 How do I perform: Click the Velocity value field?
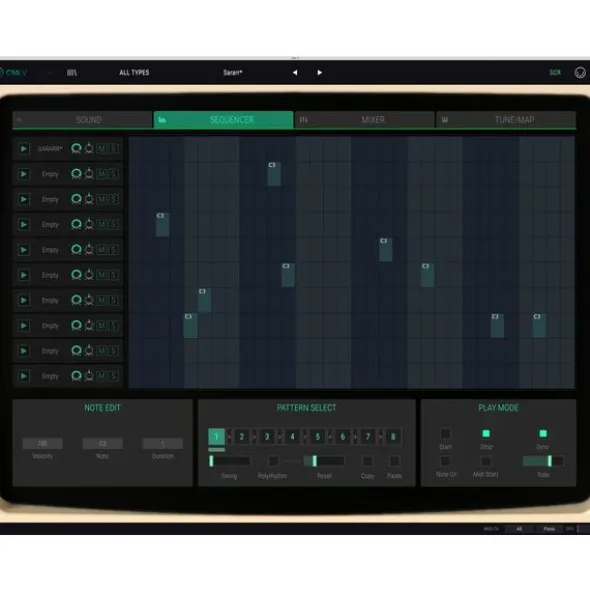pos(42,444)
